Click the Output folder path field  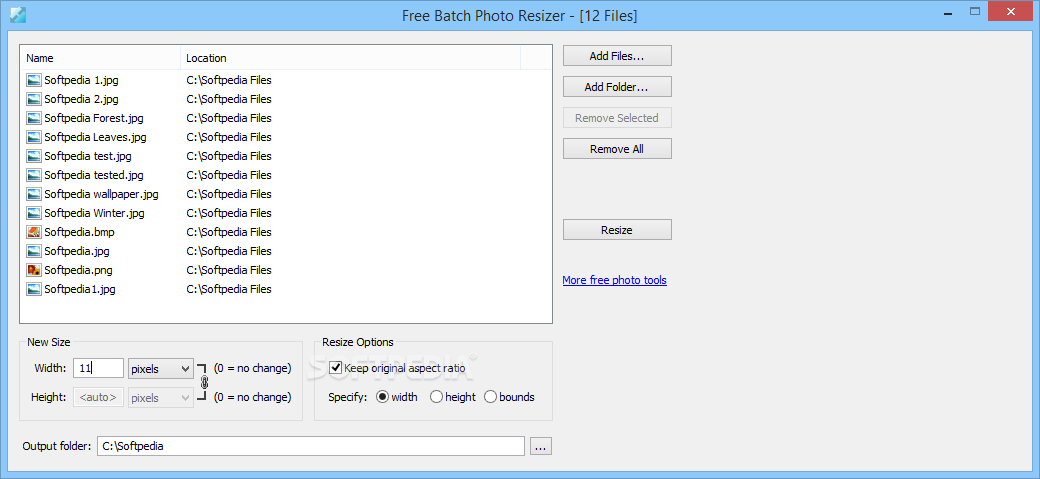click(311, 446)
